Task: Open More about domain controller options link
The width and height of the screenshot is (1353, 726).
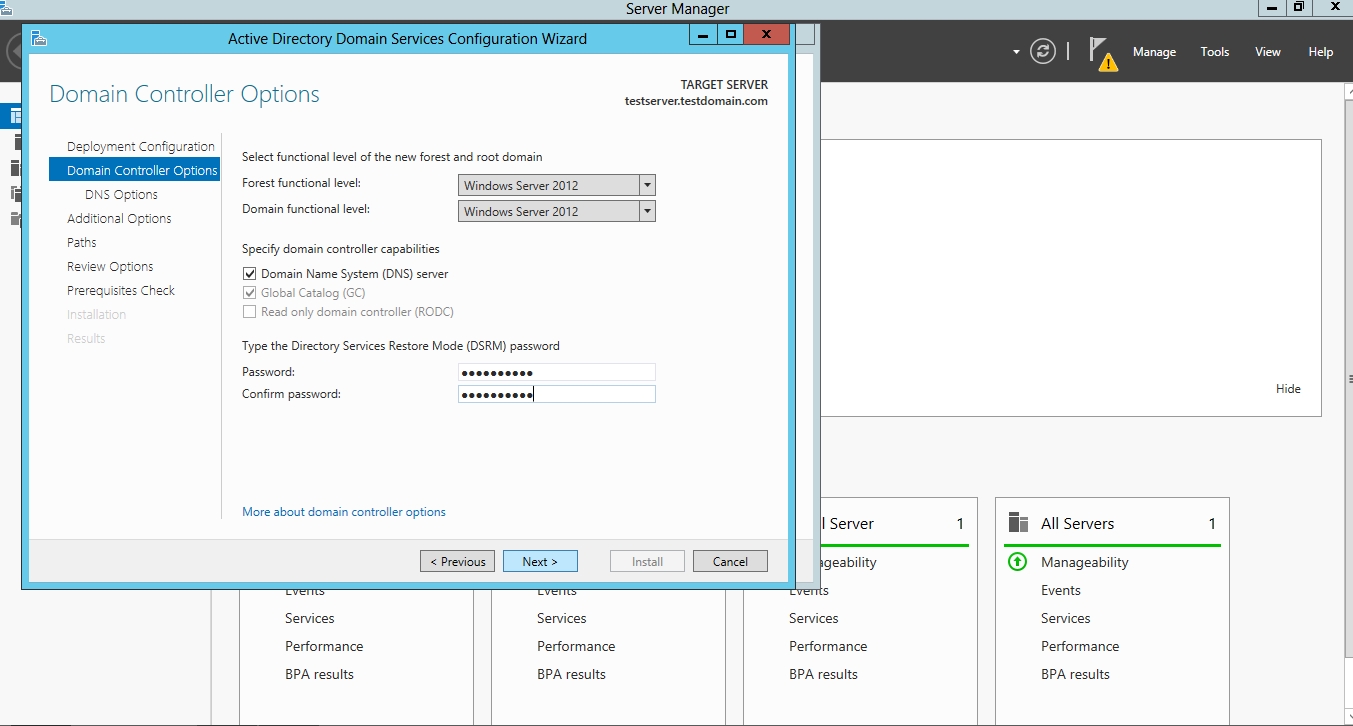Action: pyautogui.click(x=344, y=512)
